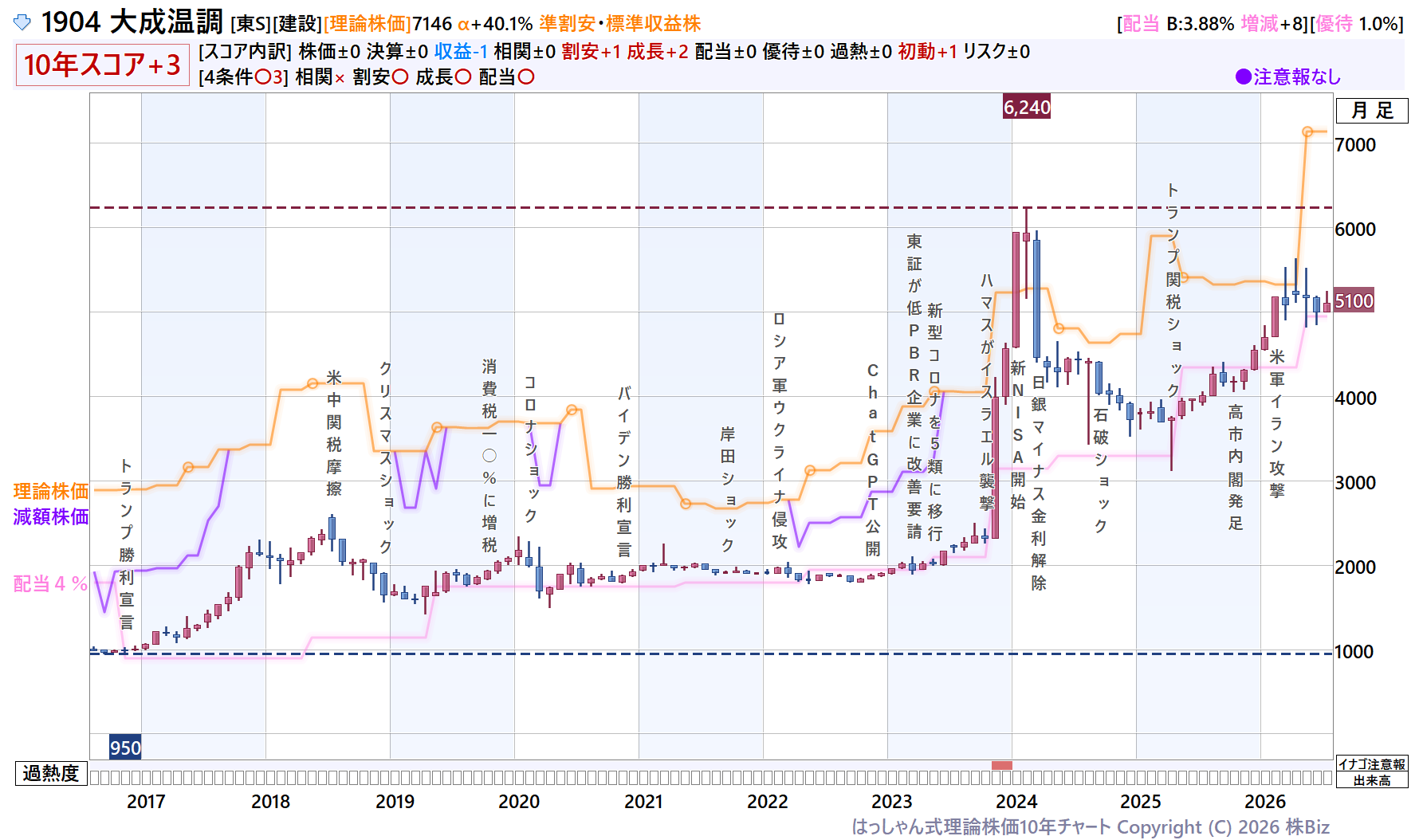Click the blue diamond icon beside 1904
The image size is (1419, 840).
click(x=22, y=22)
